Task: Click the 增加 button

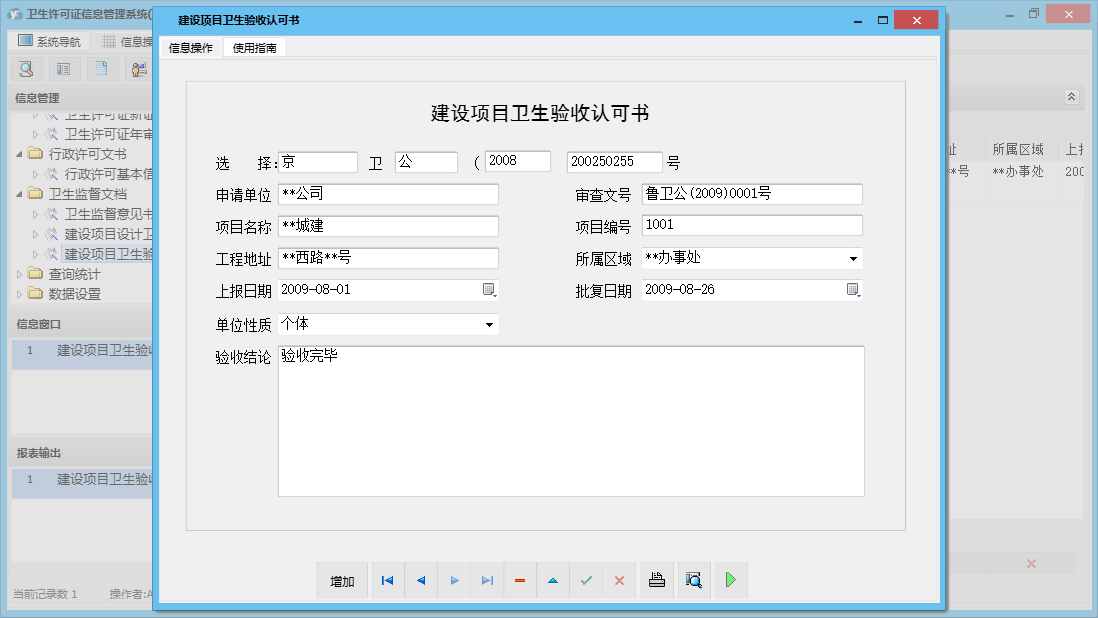Action: click(x=343, y=581)
